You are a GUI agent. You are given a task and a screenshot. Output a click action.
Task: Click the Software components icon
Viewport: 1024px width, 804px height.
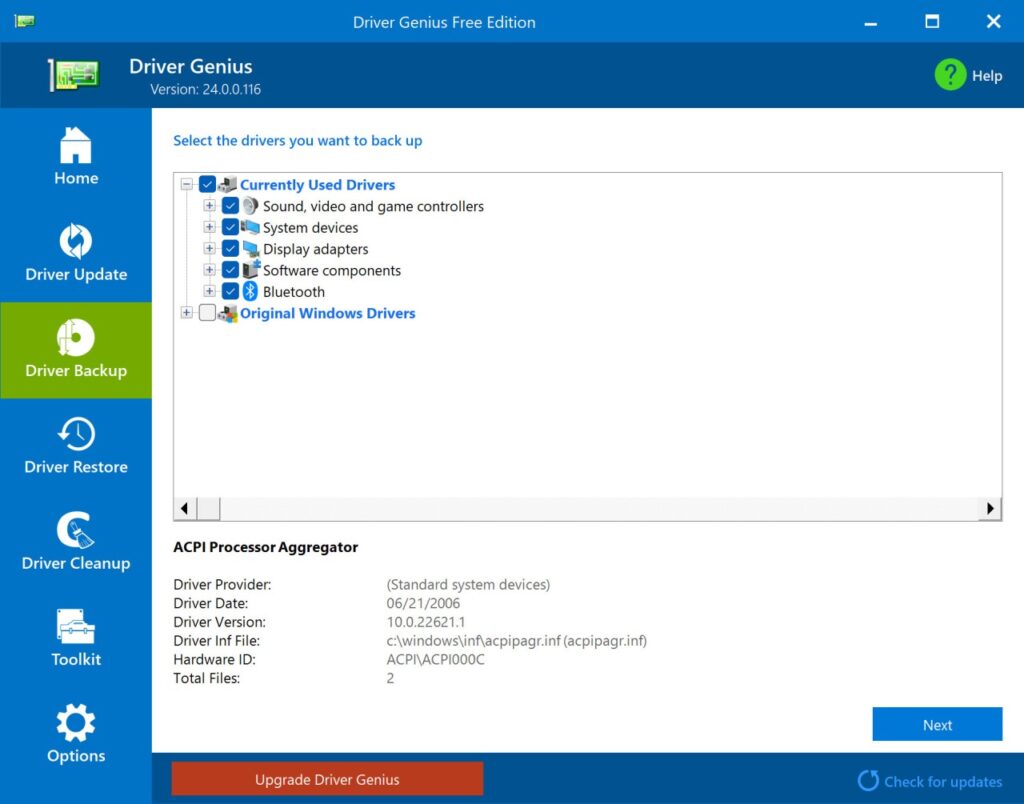(x=251, y=270)
